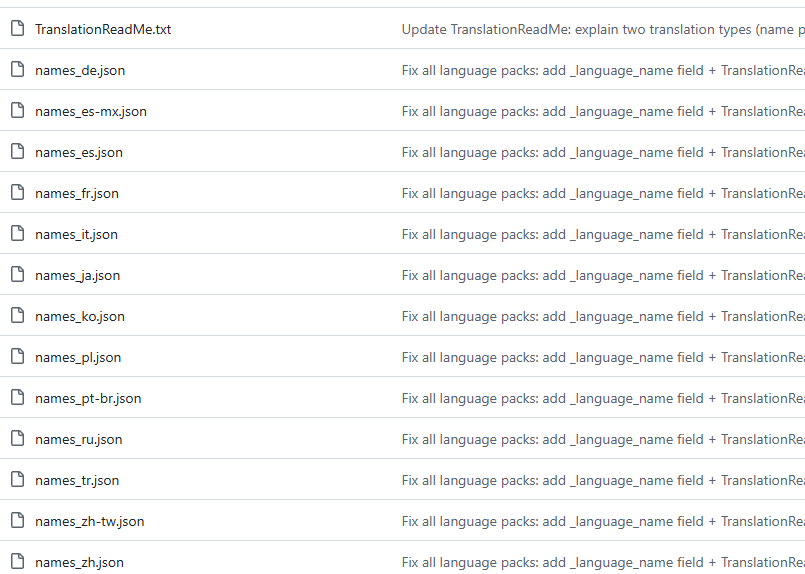Click file icon beside names_fr.json
The image size is (805, 574).
point(17,193)
